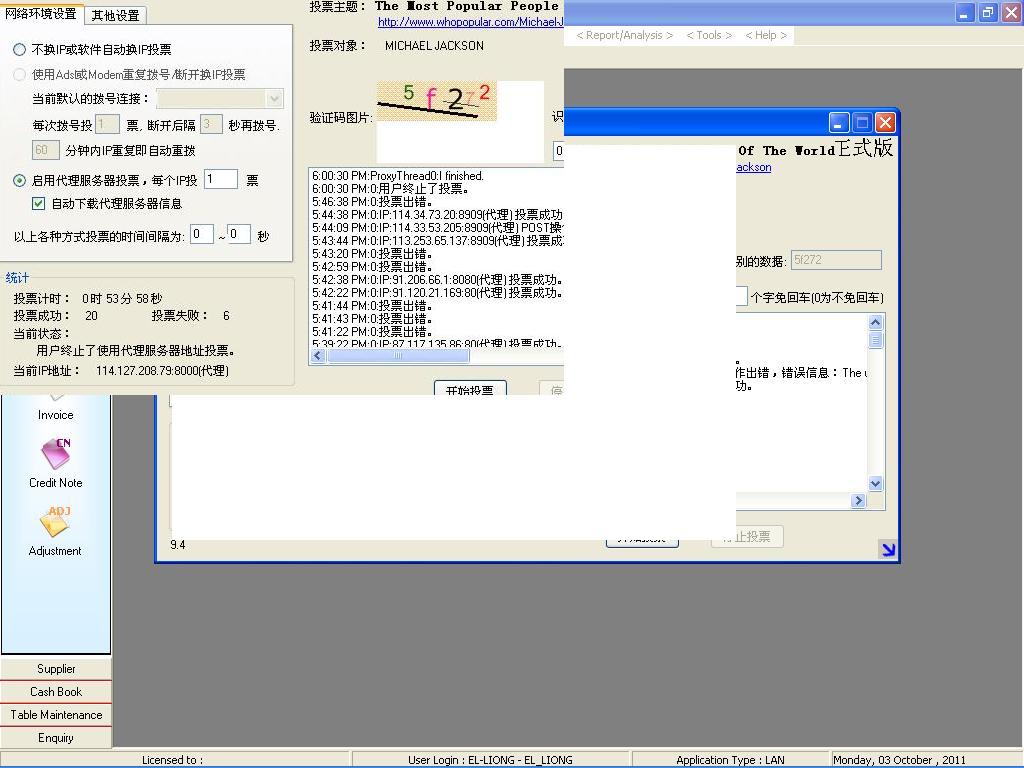Select the 不换IP或软件自动换IP投票 radio option

coord(19,49)
